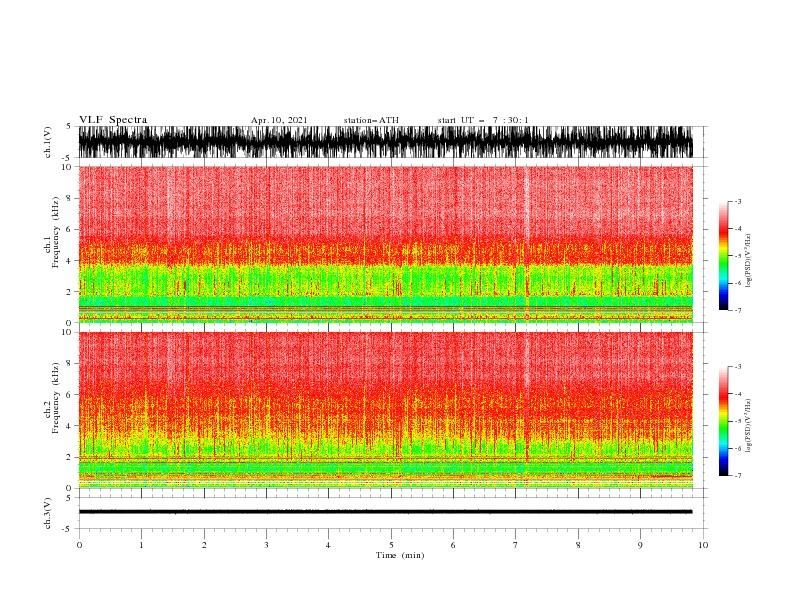Select the date "Apr. 10, 2021"
Screen dimensions: 792x612
279,120
